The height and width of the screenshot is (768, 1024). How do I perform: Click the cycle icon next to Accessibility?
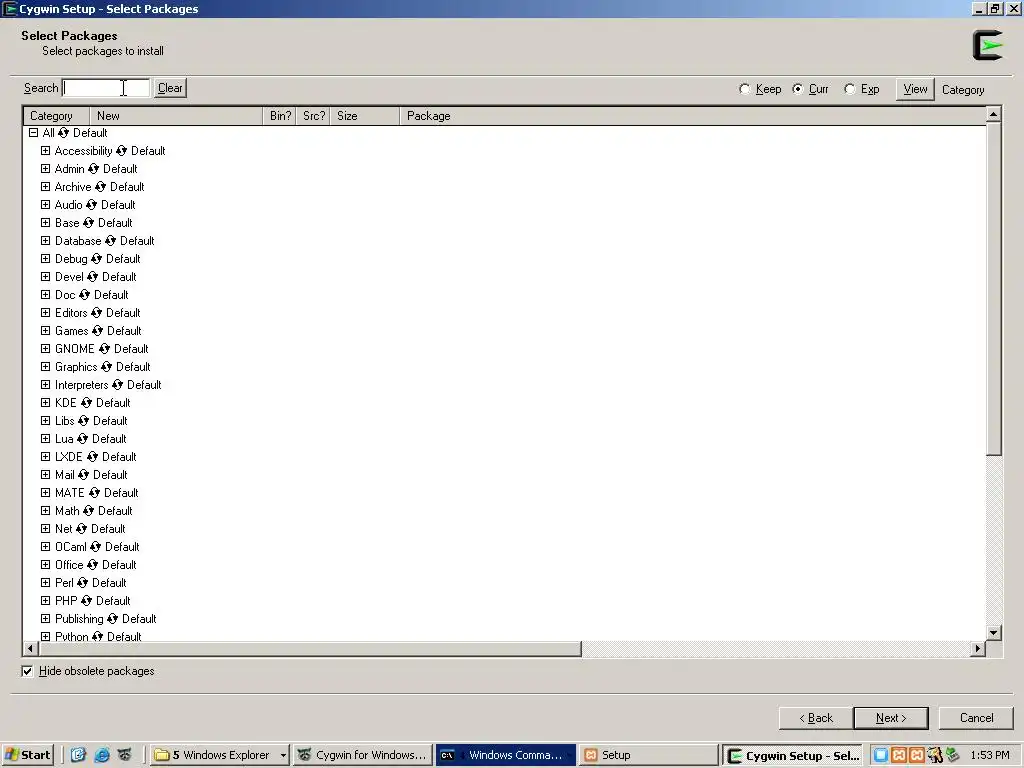[121, 151]
